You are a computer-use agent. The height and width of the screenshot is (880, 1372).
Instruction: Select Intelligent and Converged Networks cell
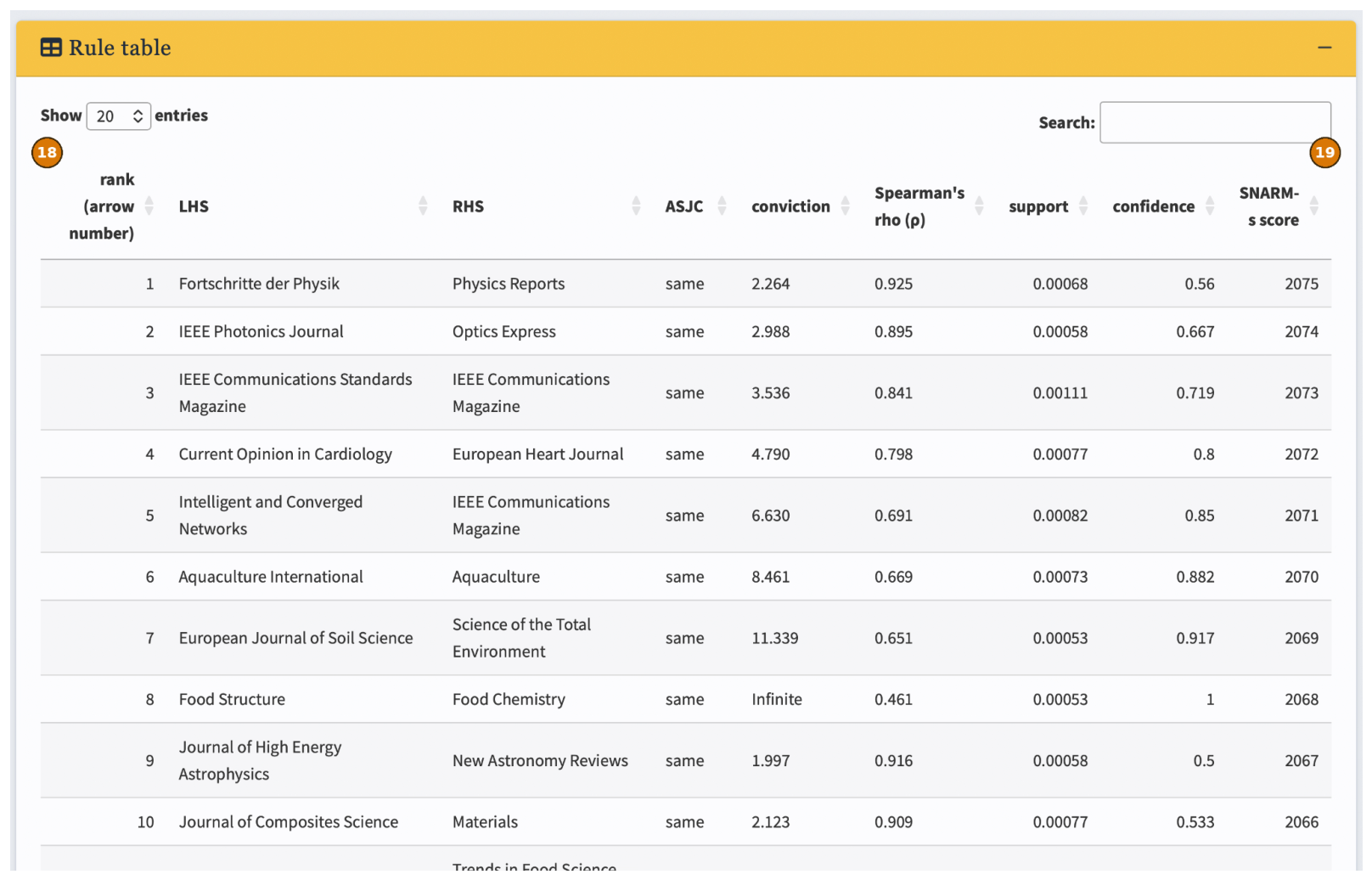point(271,515)
